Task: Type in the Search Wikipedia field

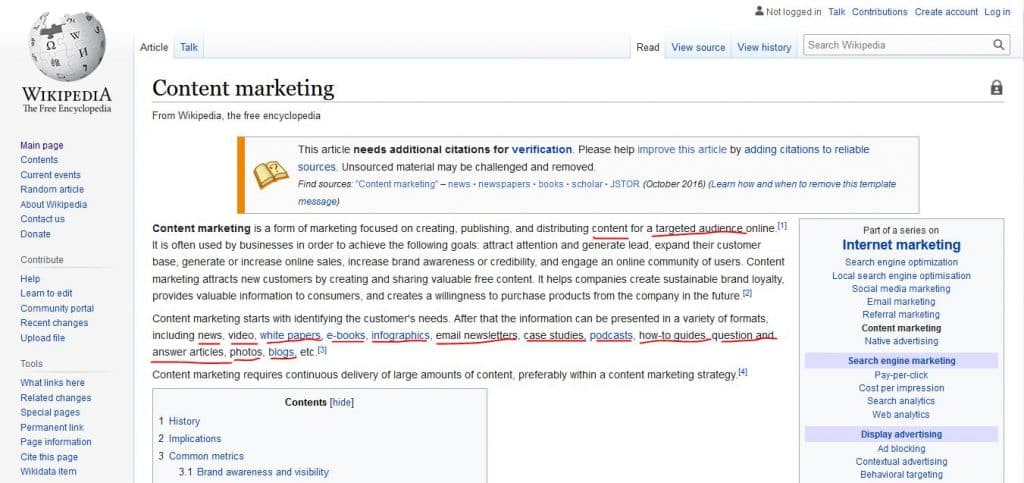Action: (x=895, y=45)
